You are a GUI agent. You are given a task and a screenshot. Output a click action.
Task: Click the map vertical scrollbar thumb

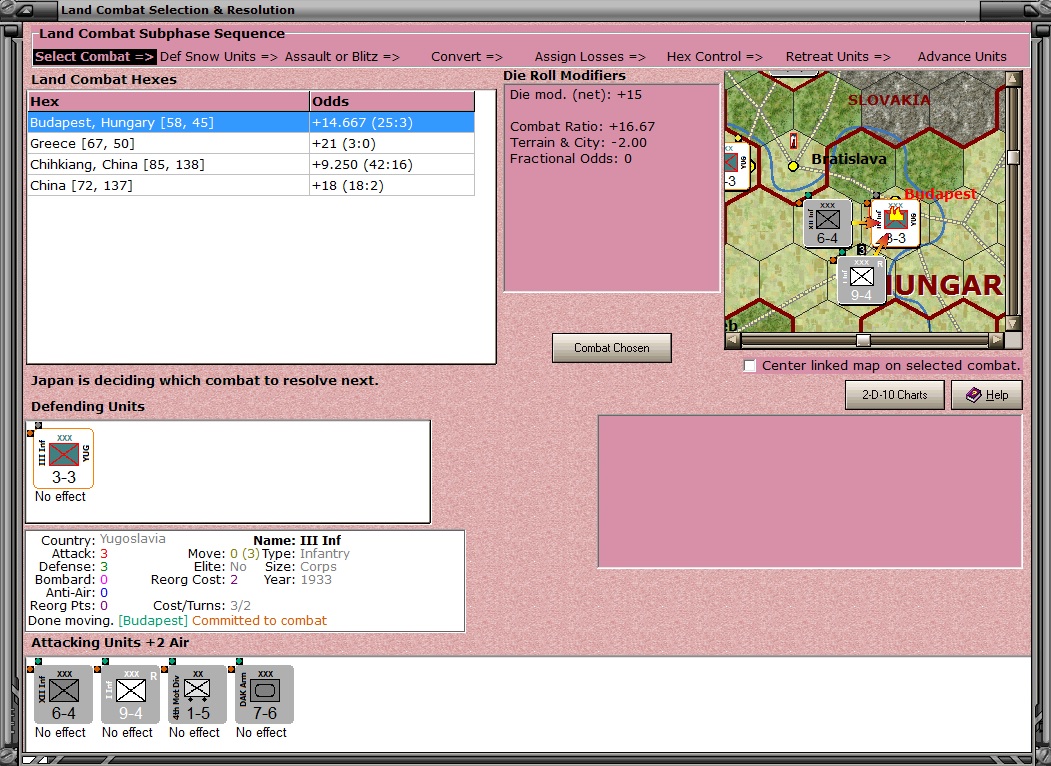pos(1013,157)
